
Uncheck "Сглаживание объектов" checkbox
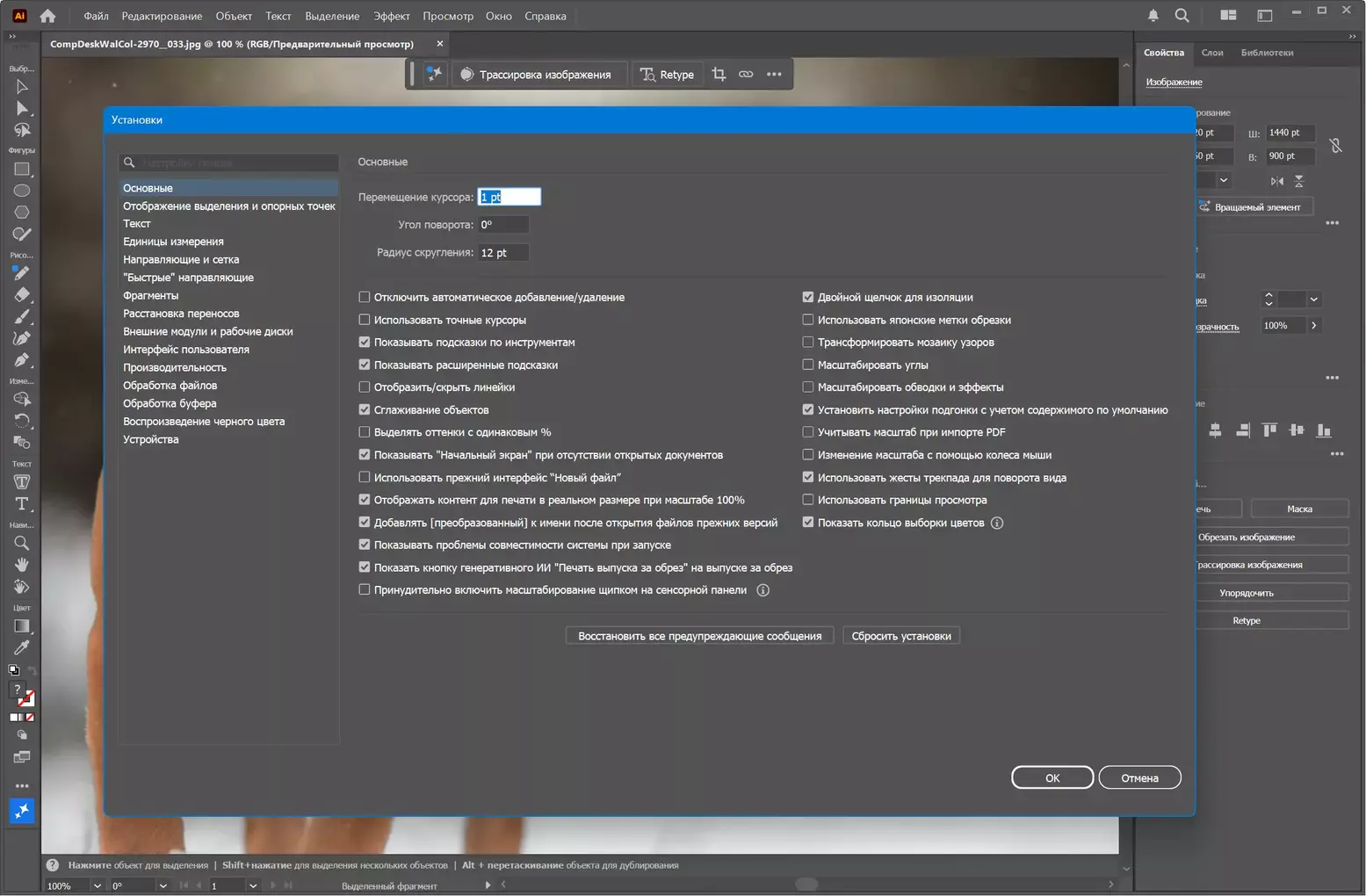(365, 409)
